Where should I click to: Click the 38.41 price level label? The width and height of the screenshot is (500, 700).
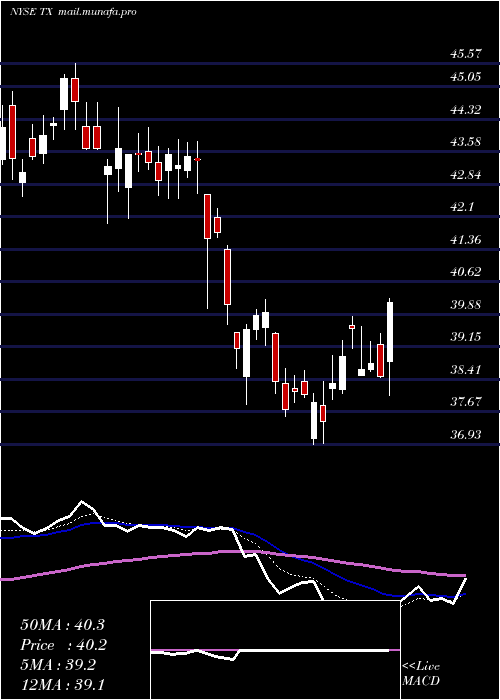(x=466, y=370)
